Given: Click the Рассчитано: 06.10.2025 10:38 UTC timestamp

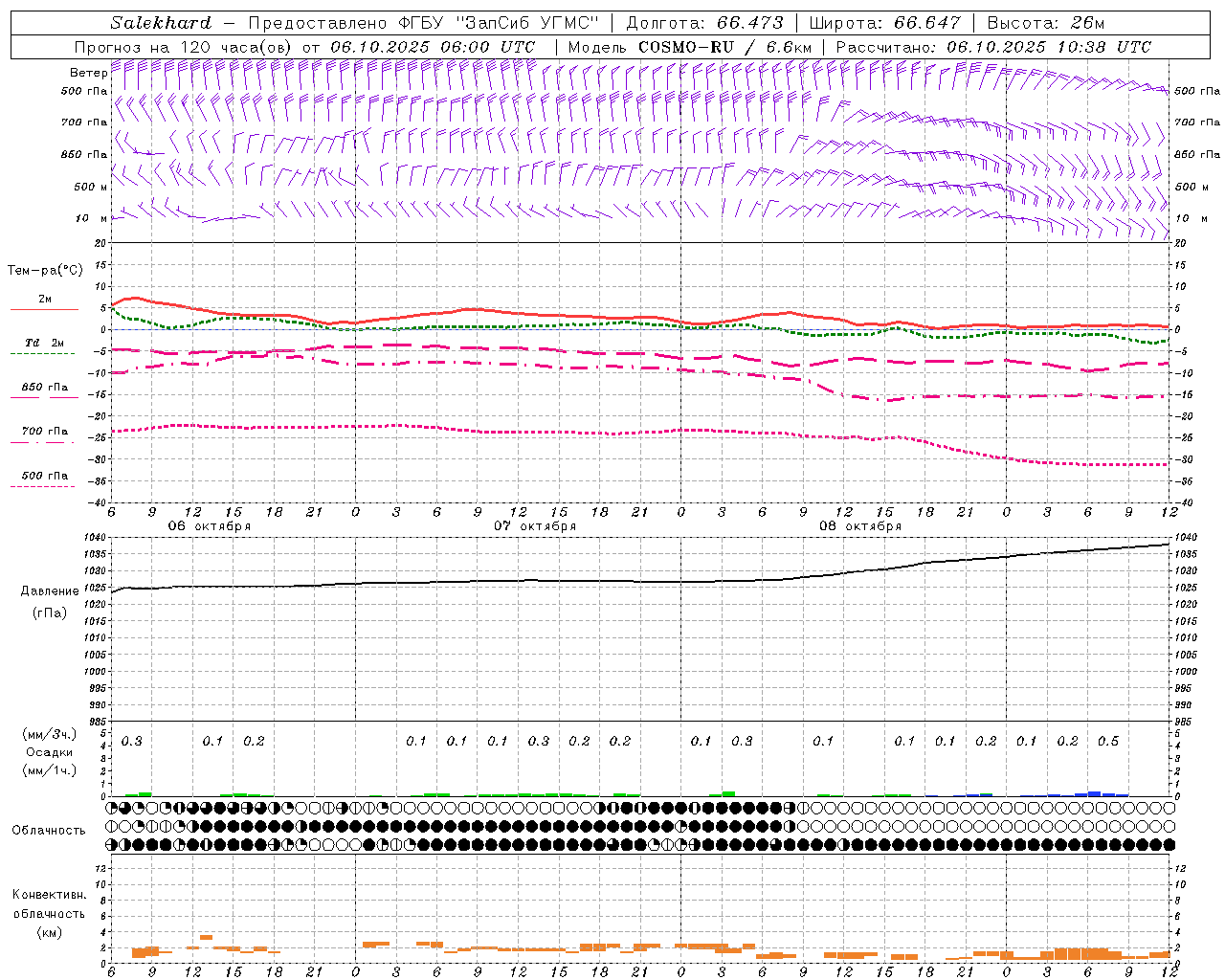Looking at the screenshot, I should 993,47.
